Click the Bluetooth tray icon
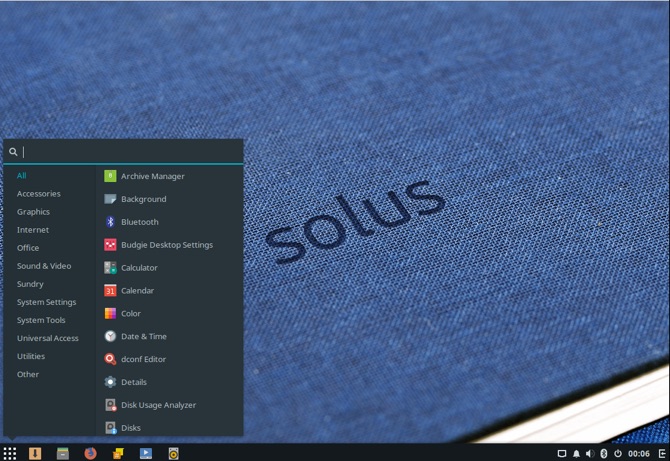The height and width of the screenshot is (461, 670). [603, 453]
